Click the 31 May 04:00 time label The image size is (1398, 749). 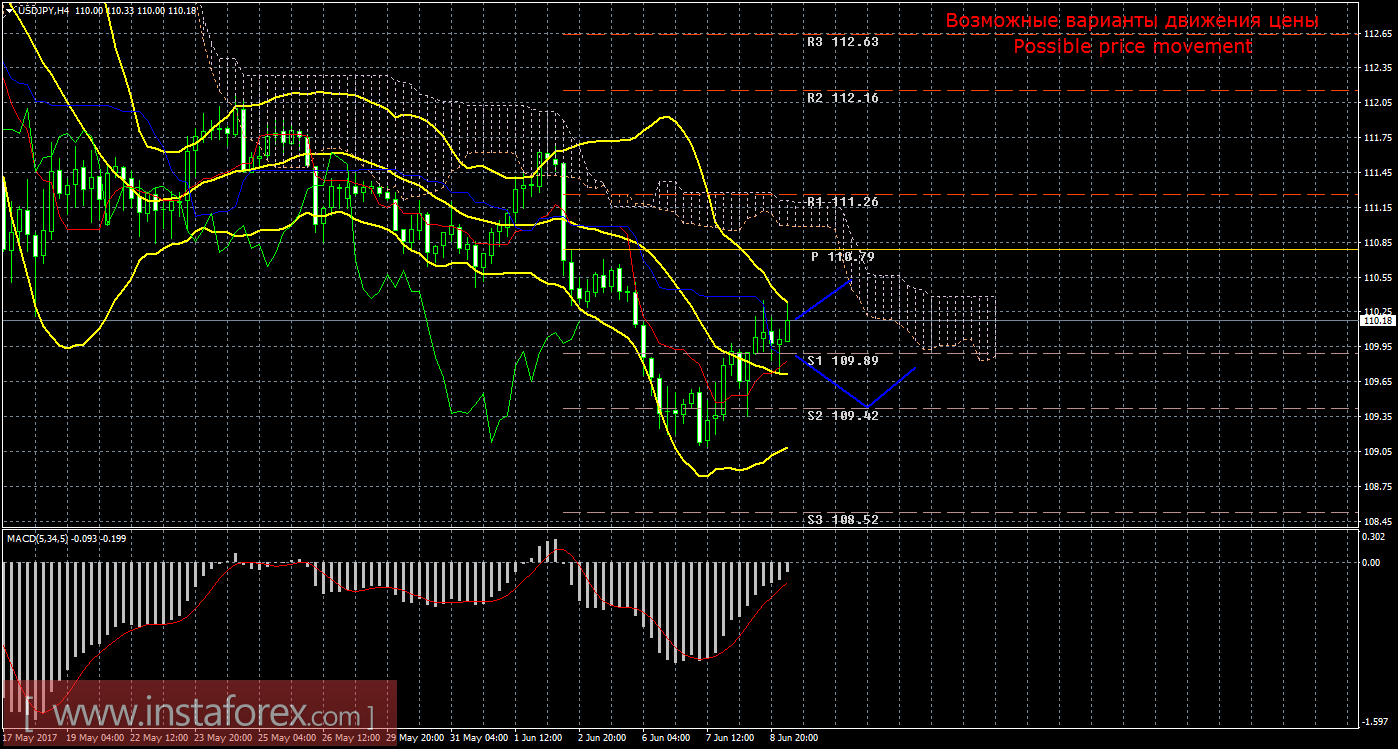(x=481, y=739)
